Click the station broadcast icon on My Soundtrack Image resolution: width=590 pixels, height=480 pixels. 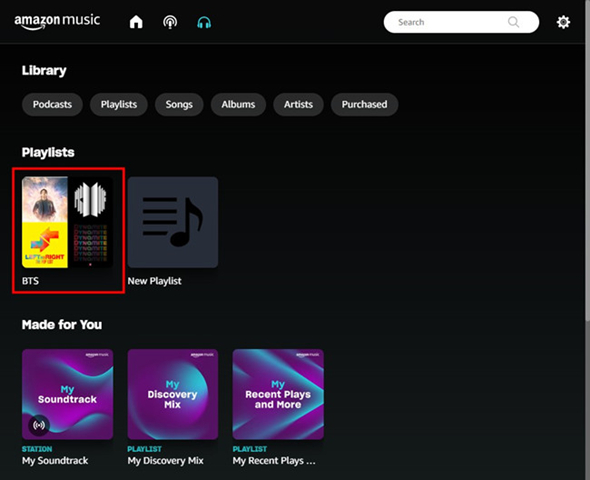39,425
